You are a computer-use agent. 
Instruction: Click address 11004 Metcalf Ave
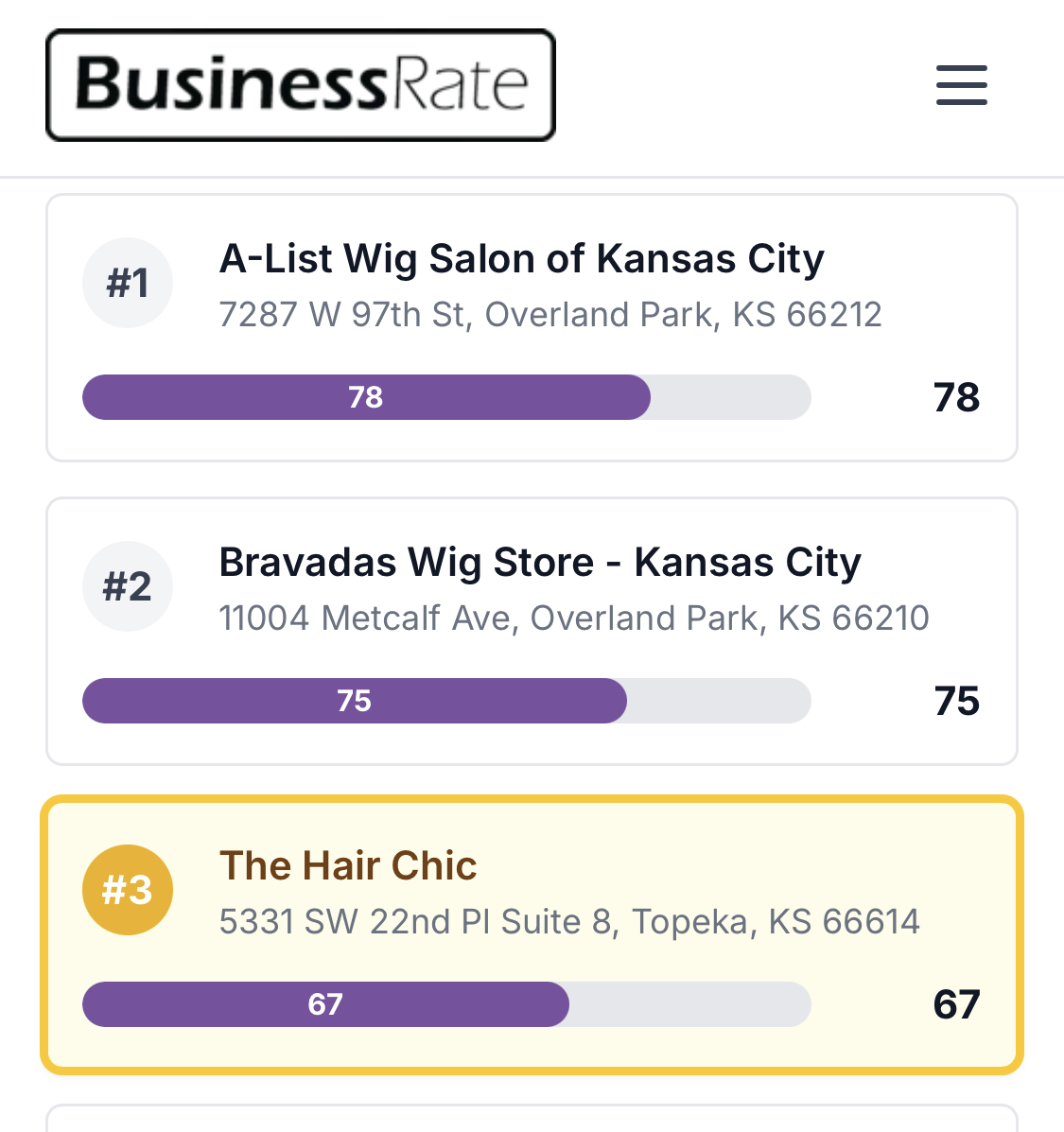[x=573, y=618]
